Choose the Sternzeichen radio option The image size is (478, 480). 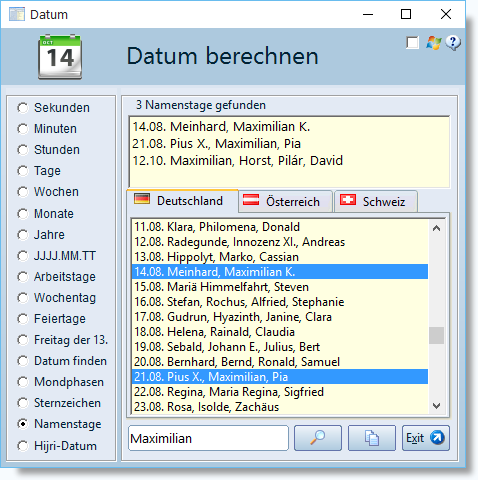click(x=23, y=403)
